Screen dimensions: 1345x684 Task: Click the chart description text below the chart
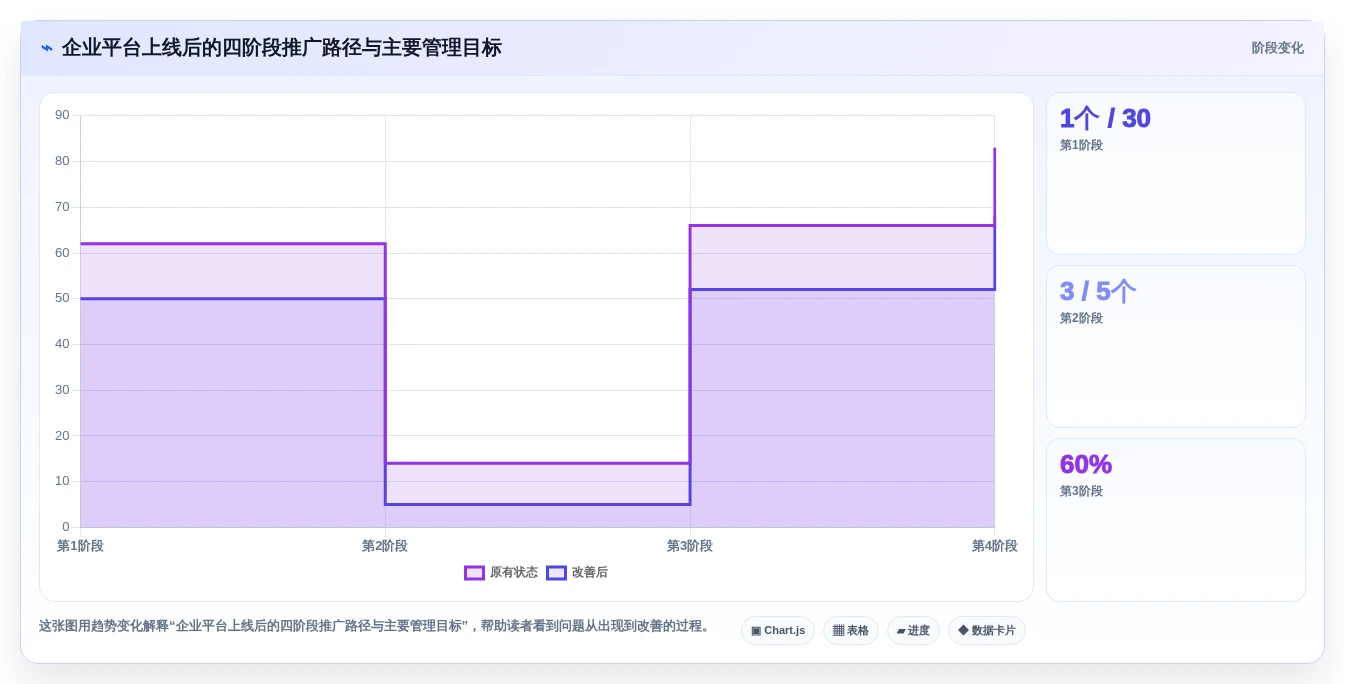tap(376, 626)
